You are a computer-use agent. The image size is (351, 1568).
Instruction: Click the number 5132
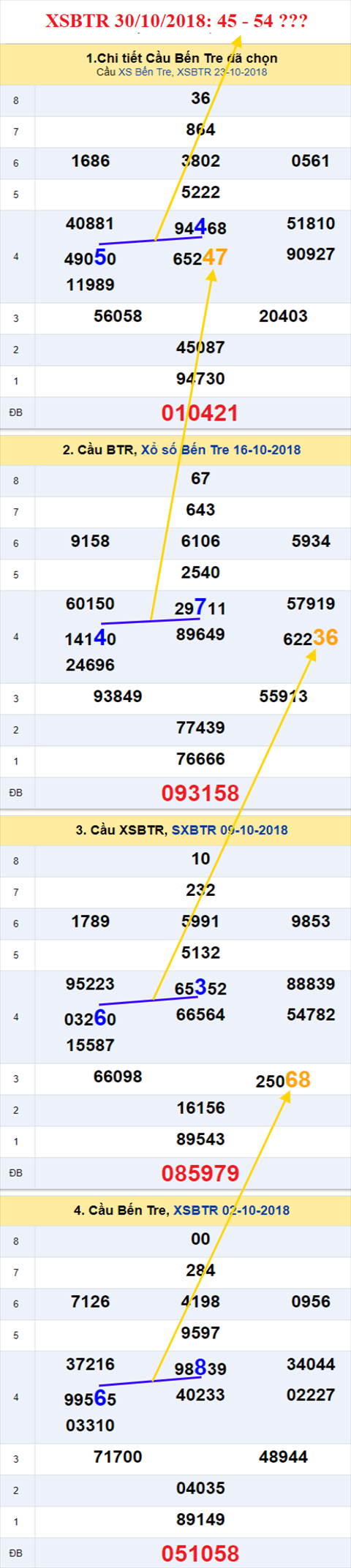click(200, 953)
